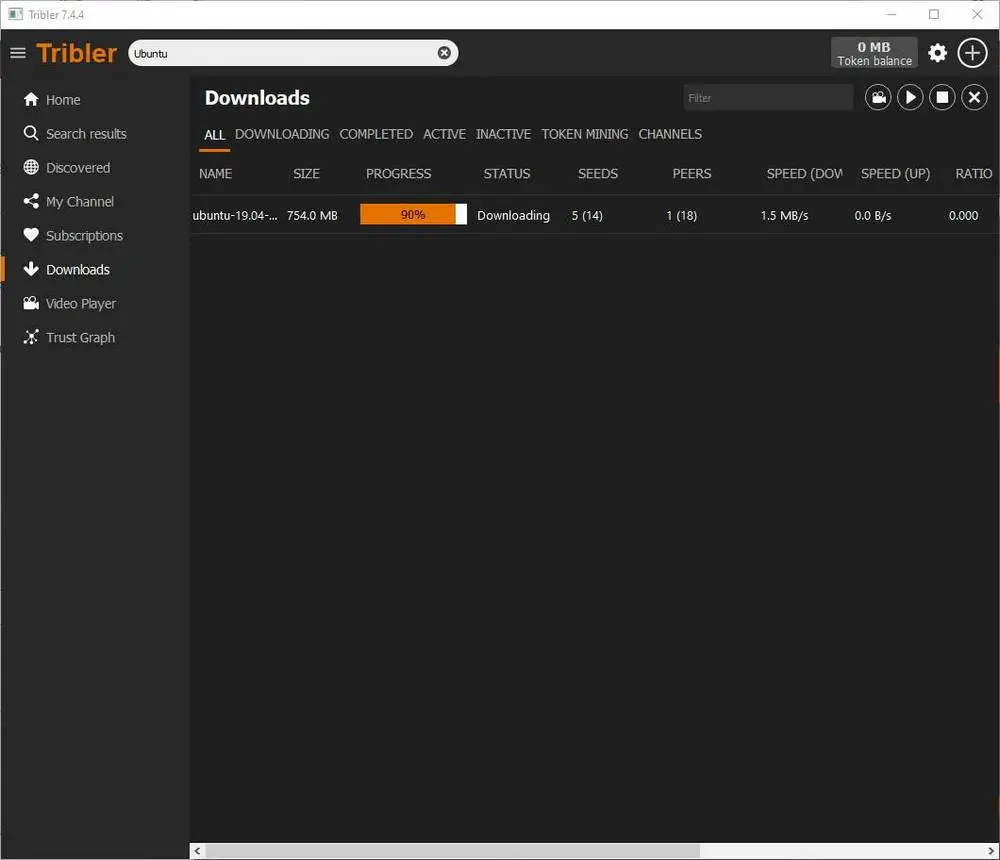
Task: Click the Token balance indicator
Action: (874, 53)
